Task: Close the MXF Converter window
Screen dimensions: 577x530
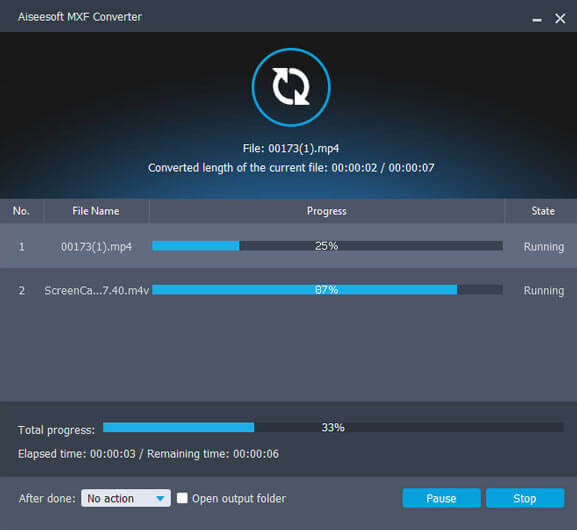Action: [x=560, y=18]
